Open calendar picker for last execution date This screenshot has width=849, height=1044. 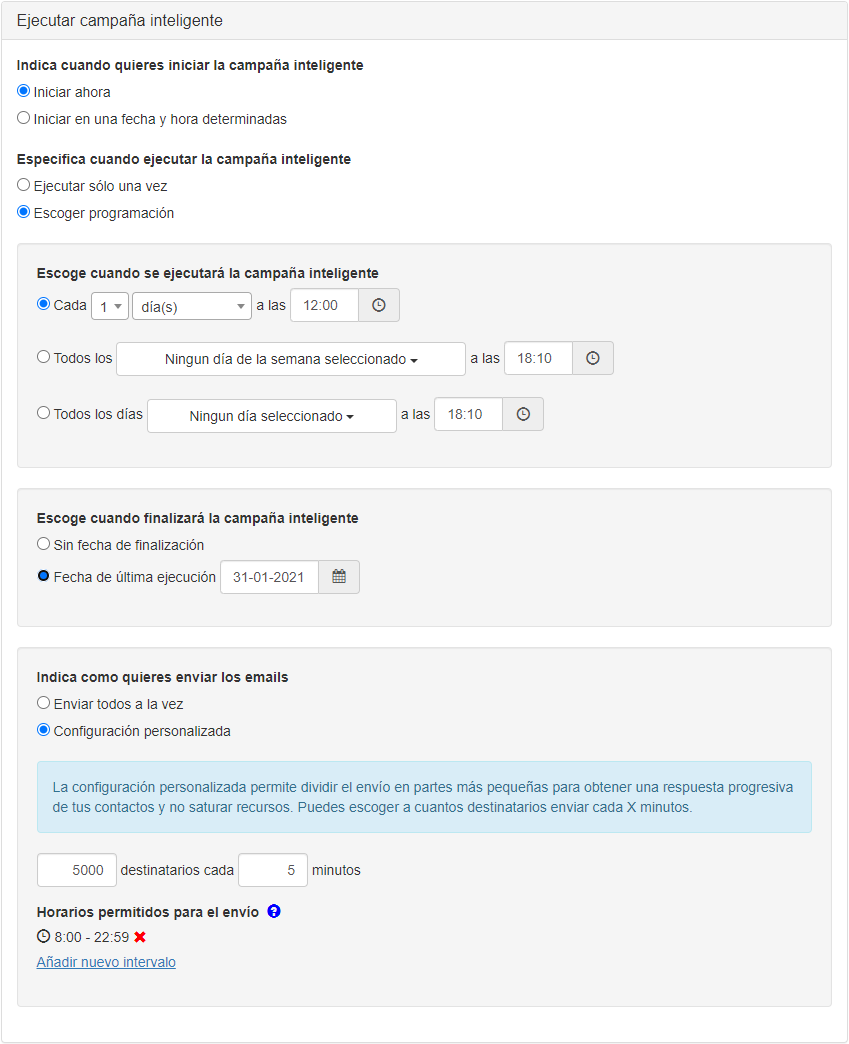(339, 577)
